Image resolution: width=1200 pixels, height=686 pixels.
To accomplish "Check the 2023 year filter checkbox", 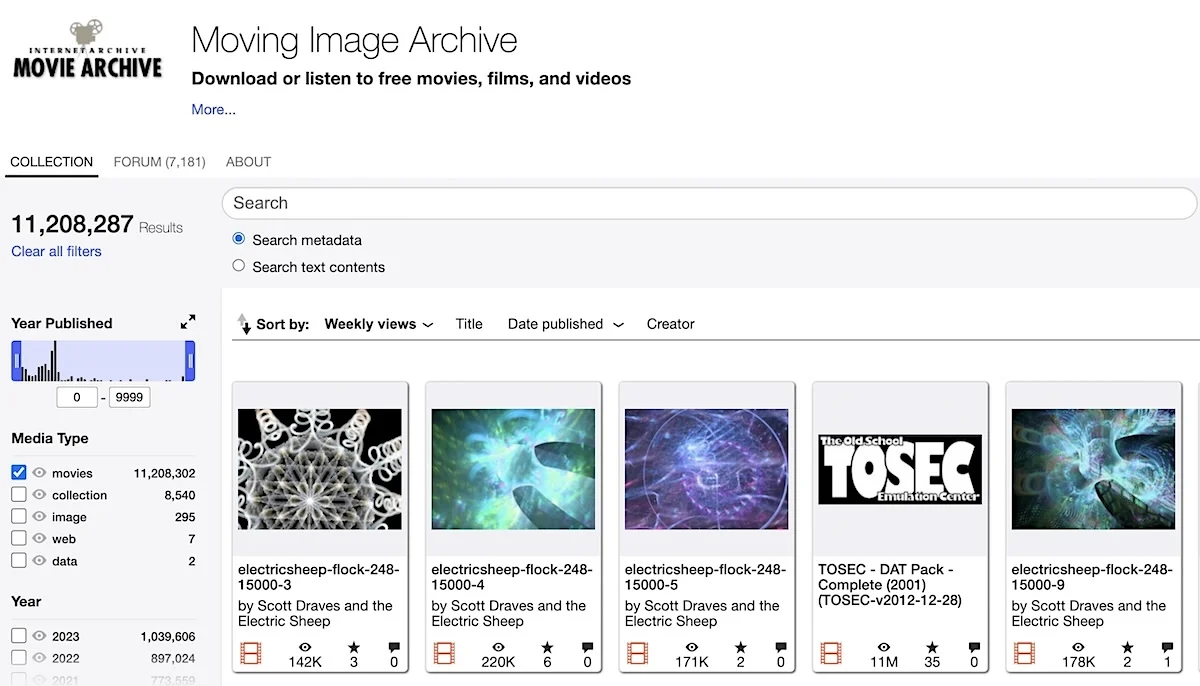I will [19, 635].
